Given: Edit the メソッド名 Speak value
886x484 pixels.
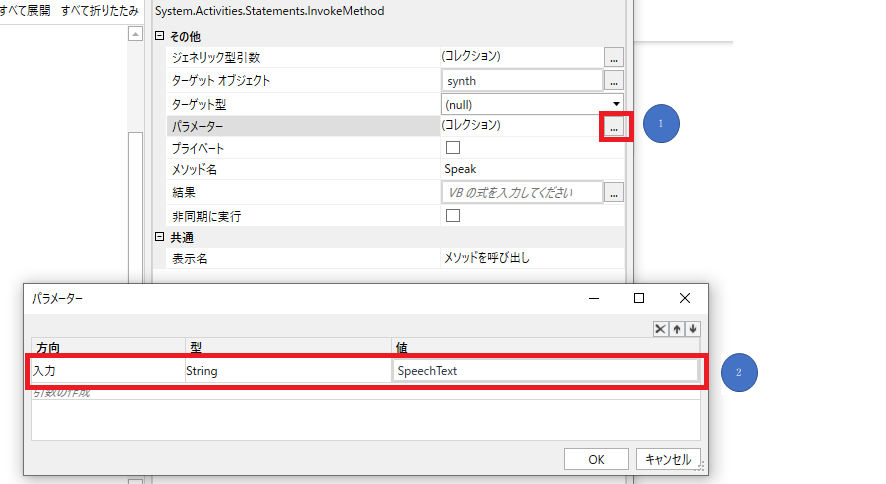Looking at the screenshot, I should tap(532, 169).
